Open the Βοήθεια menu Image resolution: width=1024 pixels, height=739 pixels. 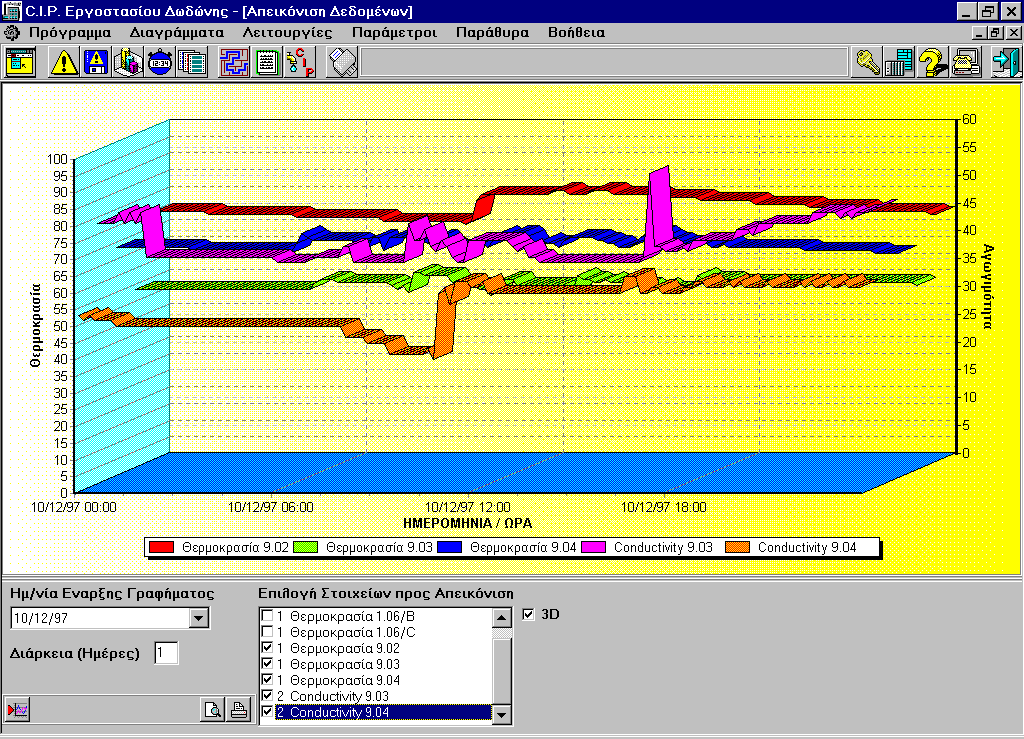click(576, 32)
